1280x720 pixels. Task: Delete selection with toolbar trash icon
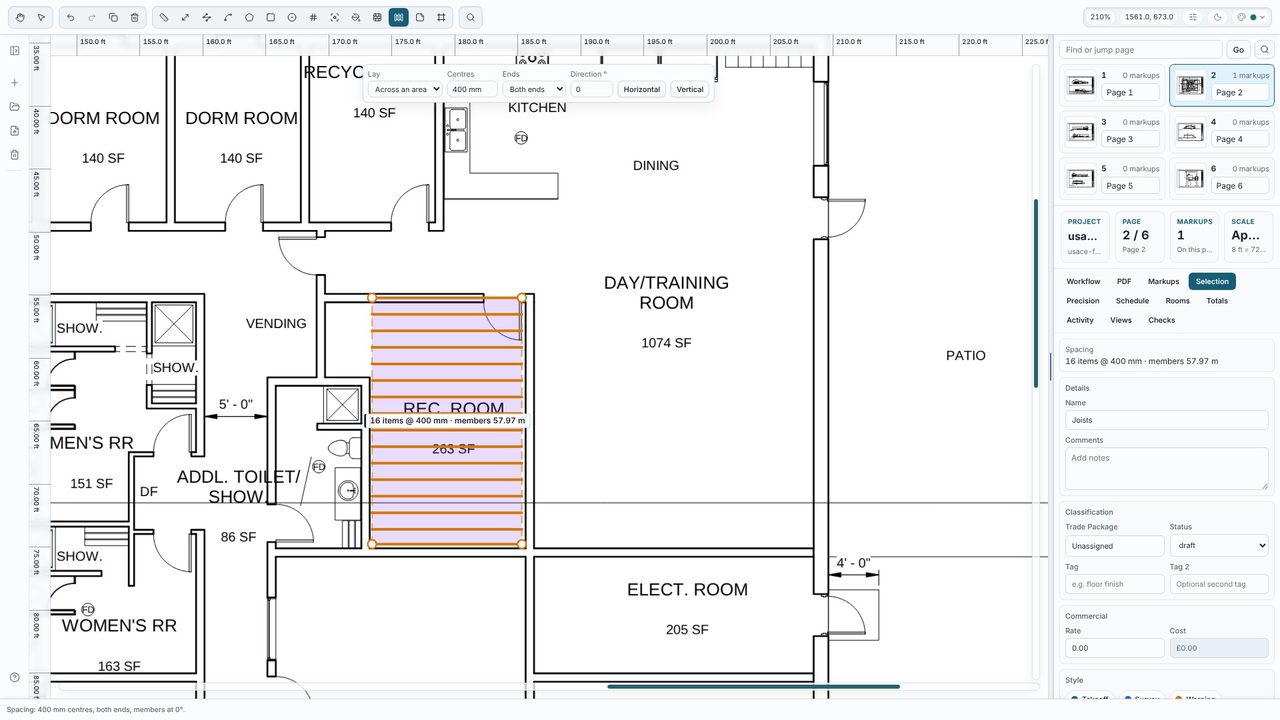135,17
